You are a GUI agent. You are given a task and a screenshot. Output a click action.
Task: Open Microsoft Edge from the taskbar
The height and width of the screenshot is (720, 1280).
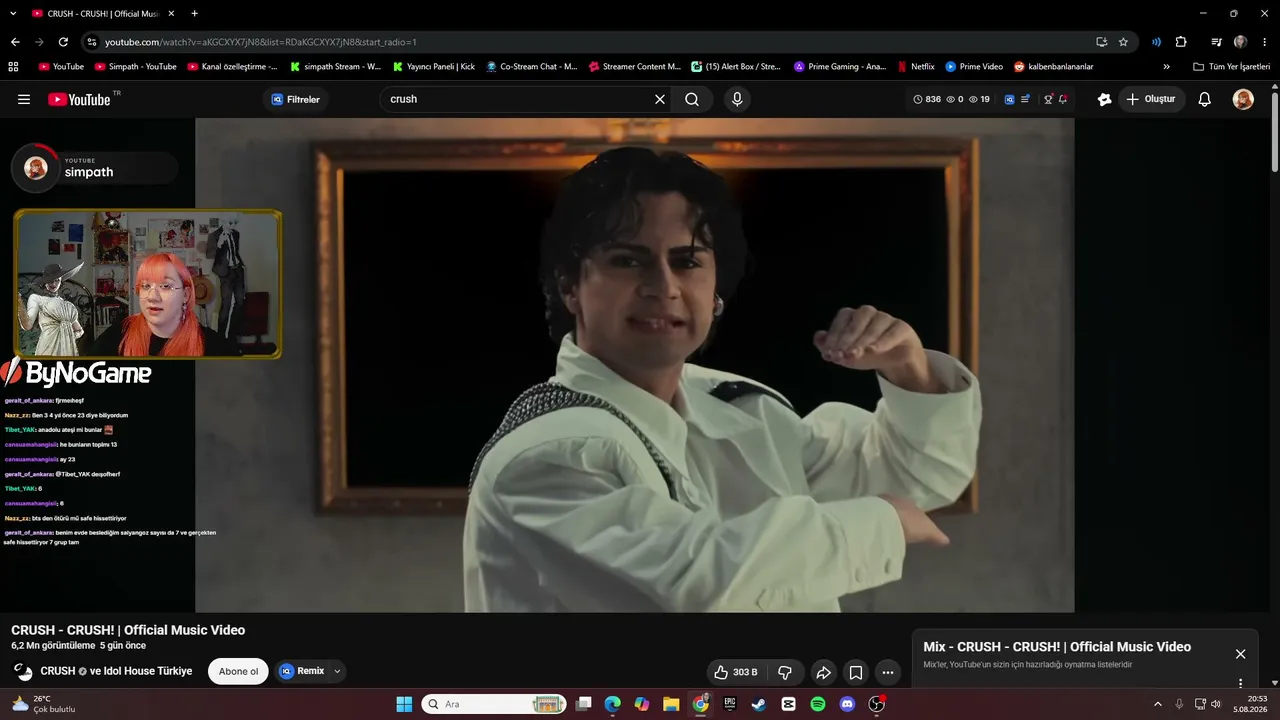coord(612,704)
